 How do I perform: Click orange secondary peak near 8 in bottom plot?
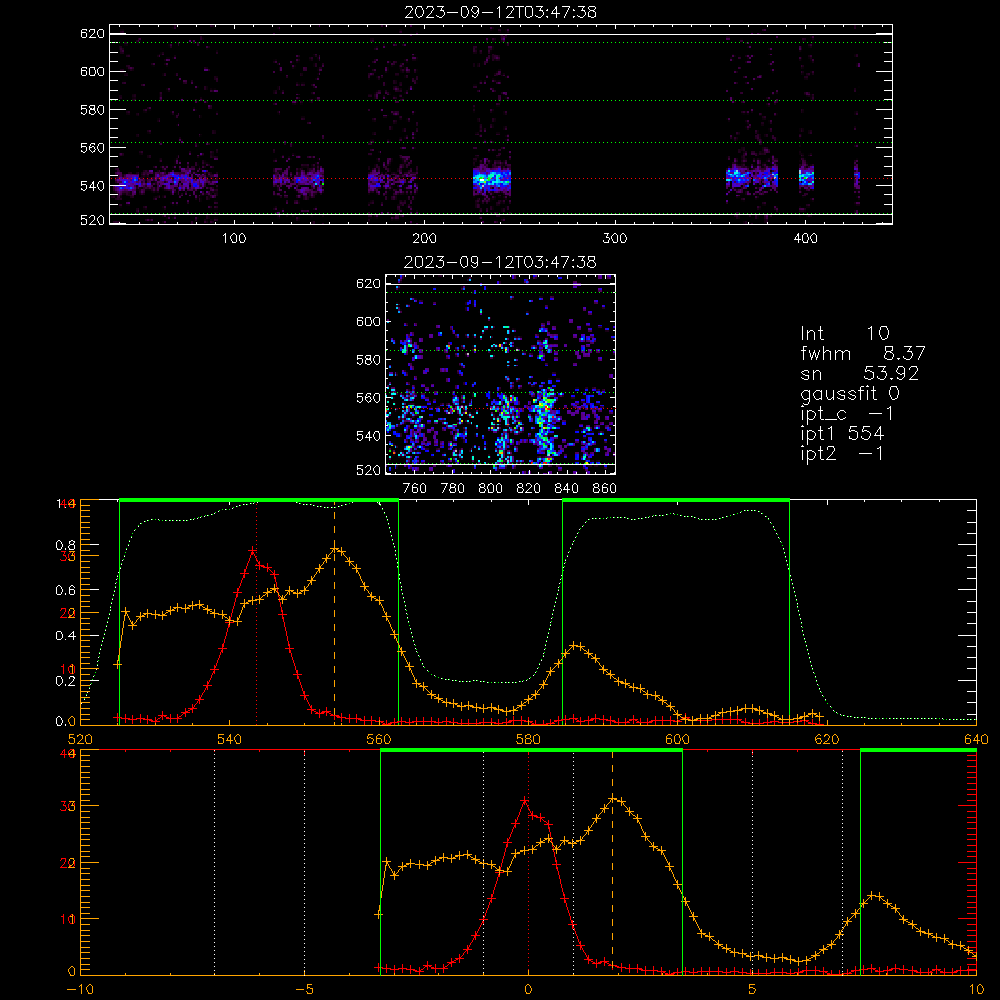click(x=874, y=895)
